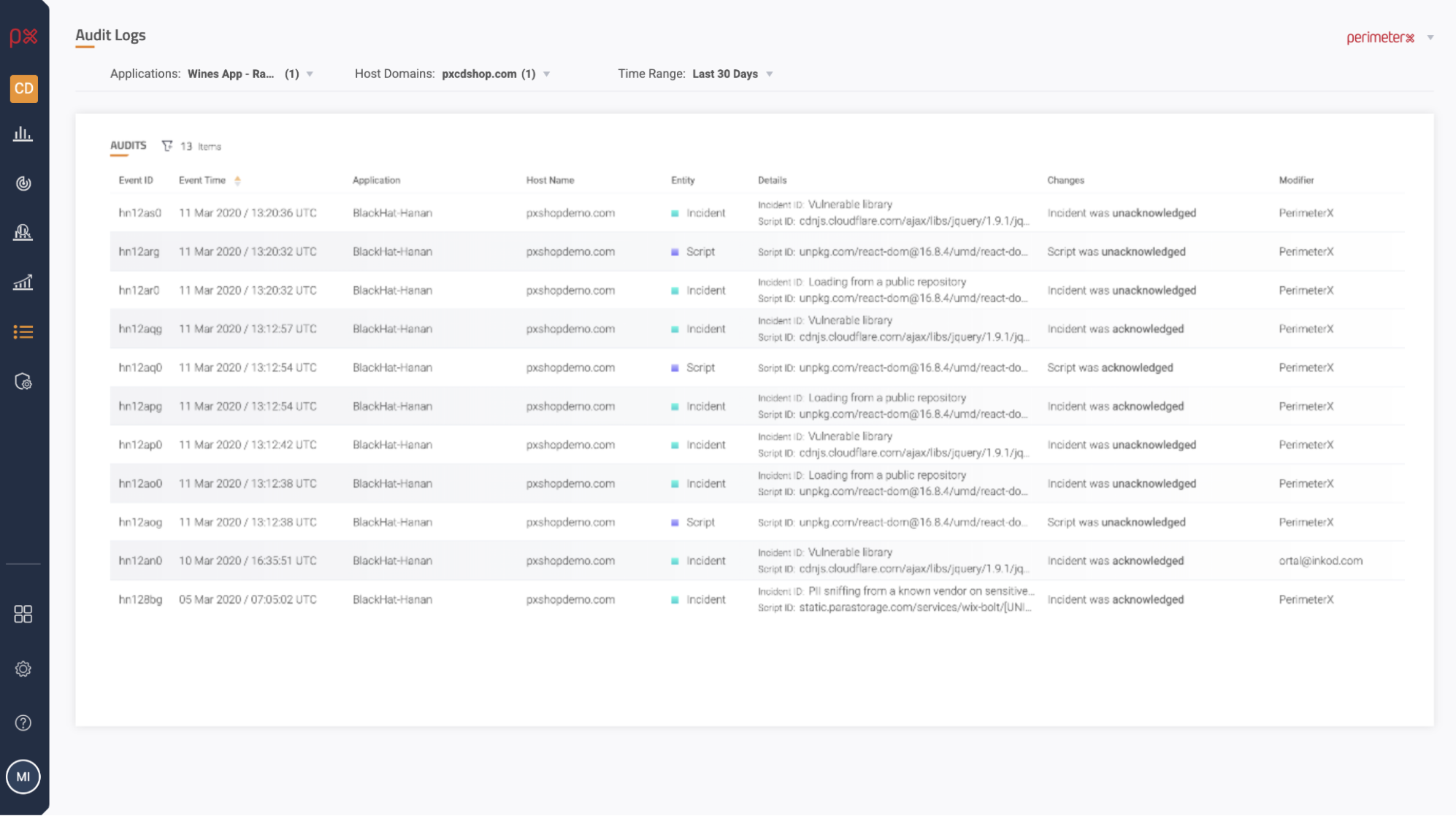The image size is (1456, 816).
Task: Select the hn12as0 audit row
Action: coord(140,213)
